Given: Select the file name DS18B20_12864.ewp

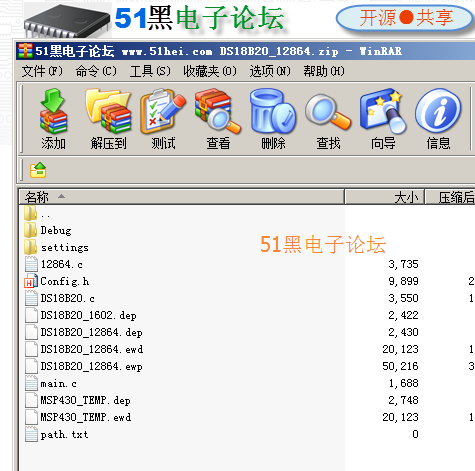Looking at the screenshot, I should (91, 366).
